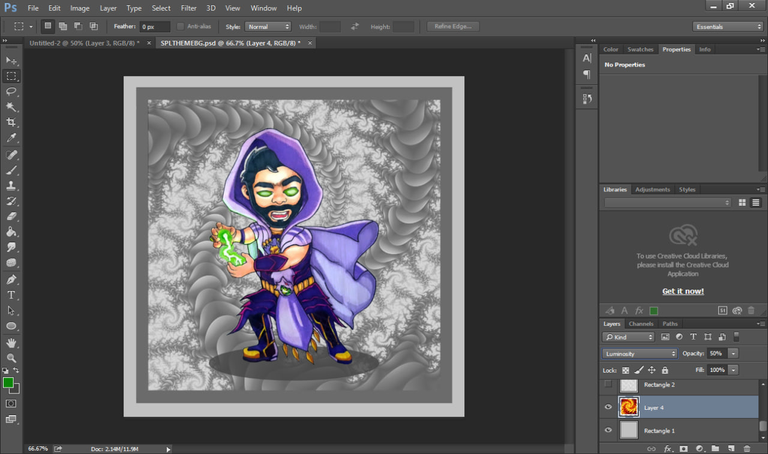Toggle lock transparent pixels
The height and width of the screenshot is (454, 768).
(x=625, y=370)
